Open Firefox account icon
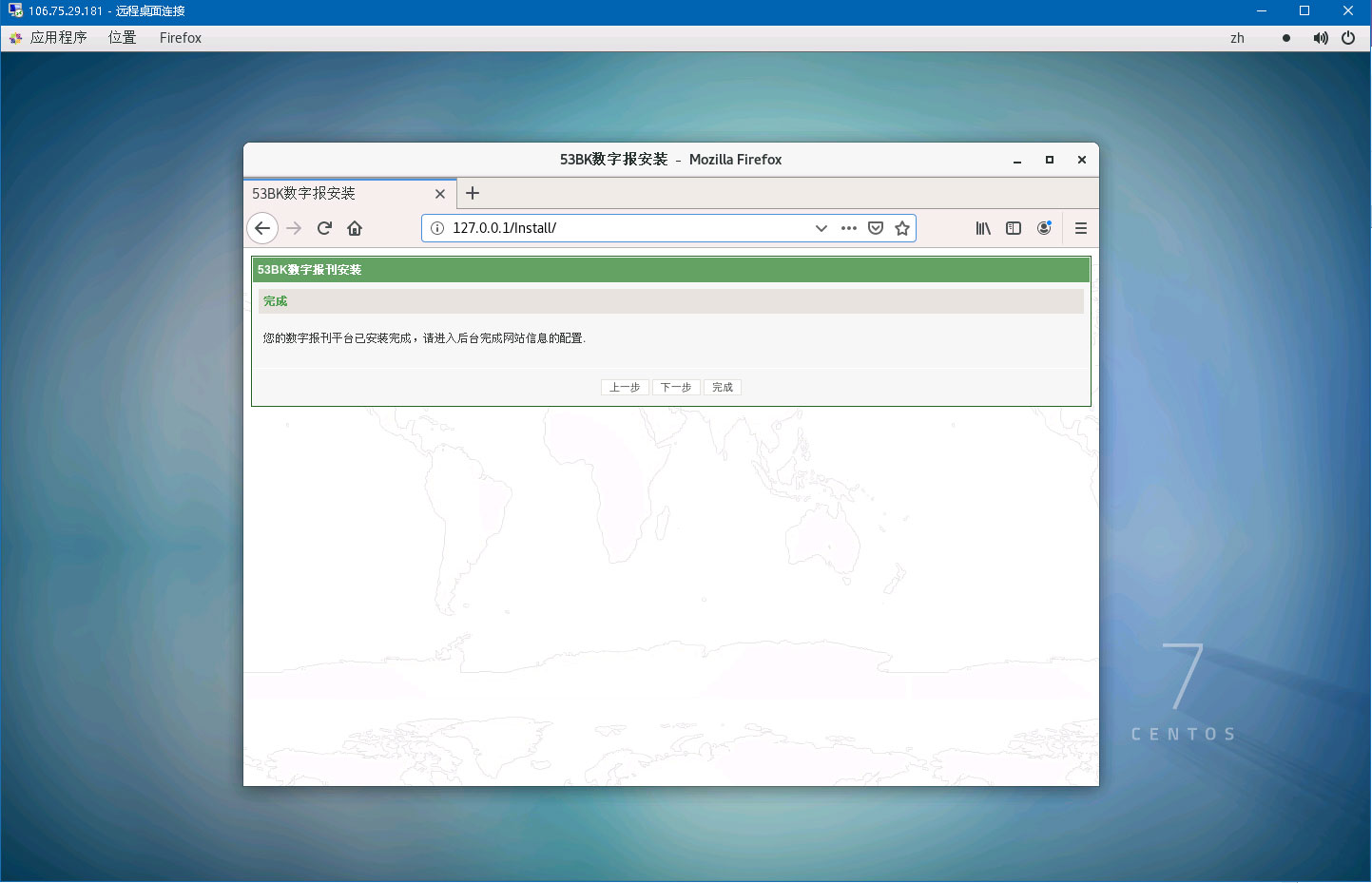Screen dimensions: 1372x883 pyautogui.click(x=1044, y=228)
